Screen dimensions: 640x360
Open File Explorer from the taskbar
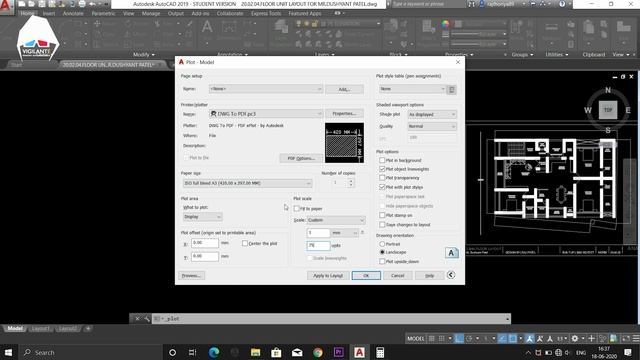(256, 352)
